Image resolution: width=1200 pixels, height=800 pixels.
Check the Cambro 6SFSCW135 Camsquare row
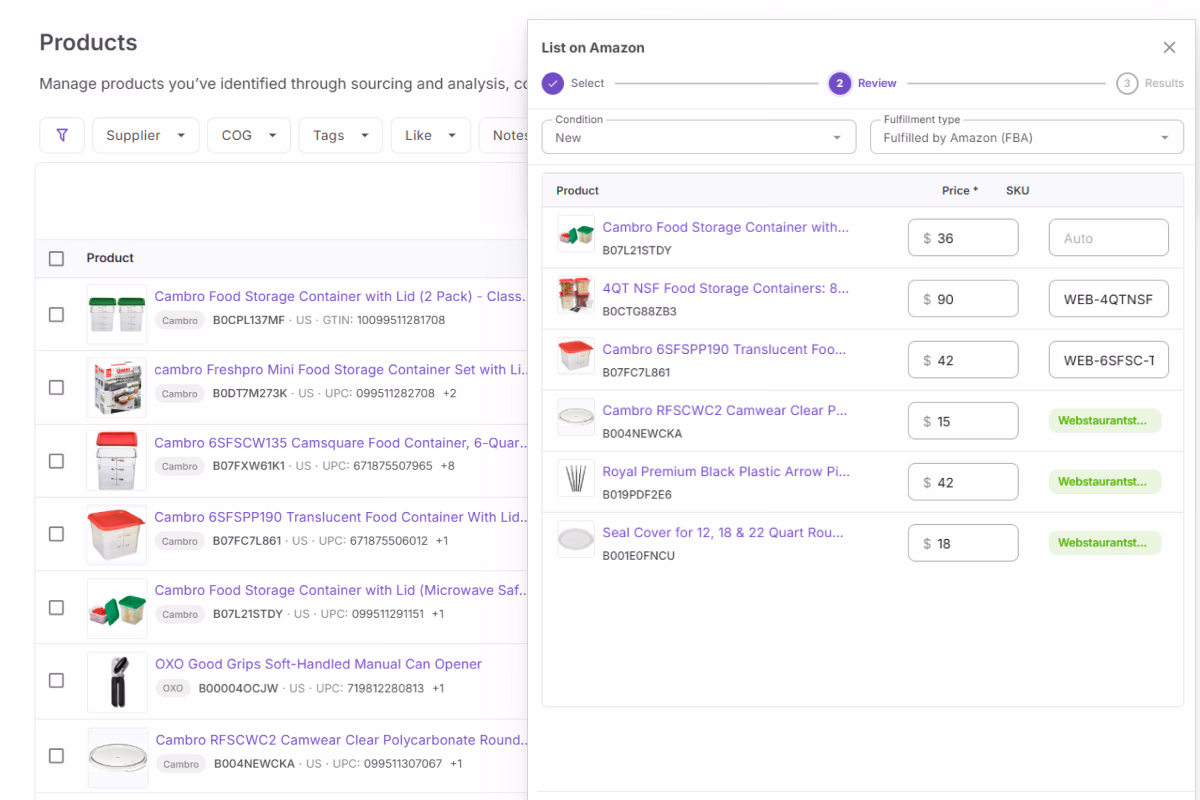56,461
